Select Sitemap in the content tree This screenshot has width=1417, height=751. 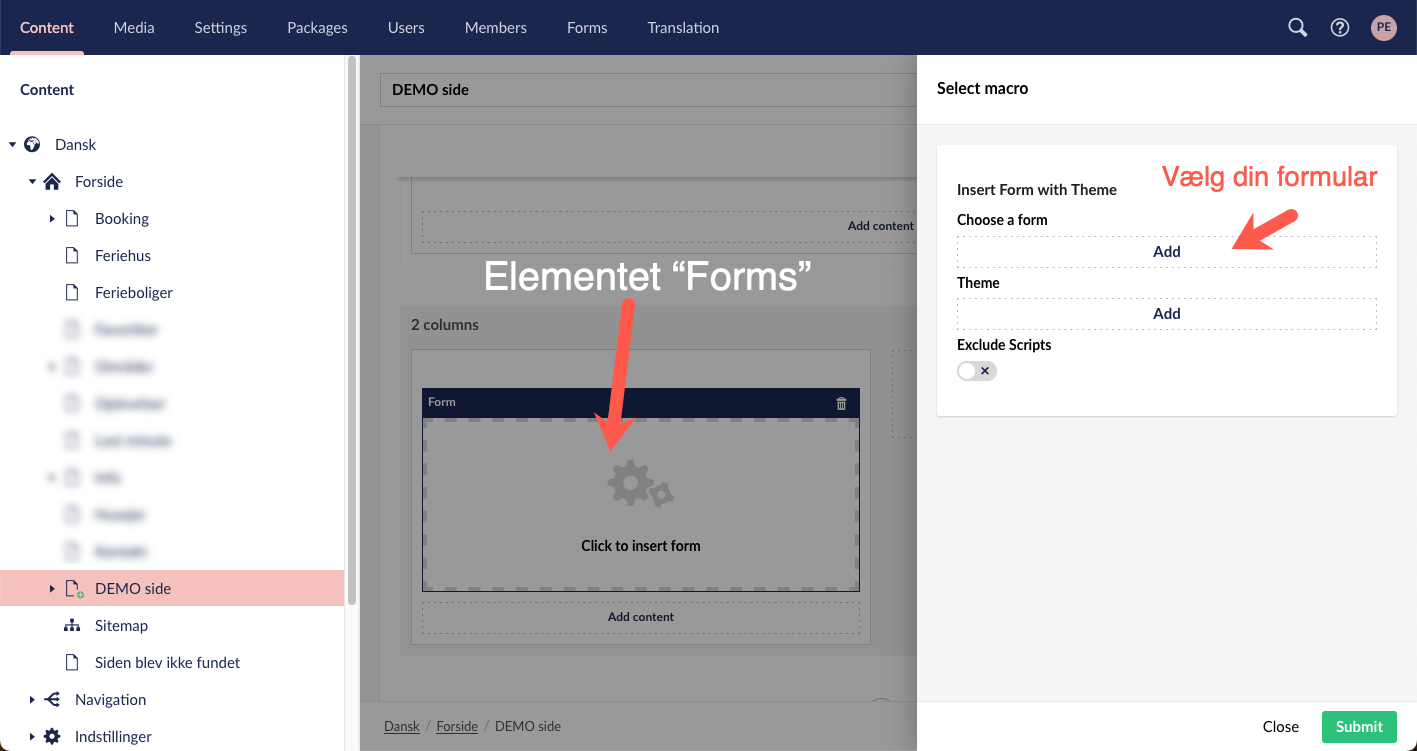click(x=121, y=626)
